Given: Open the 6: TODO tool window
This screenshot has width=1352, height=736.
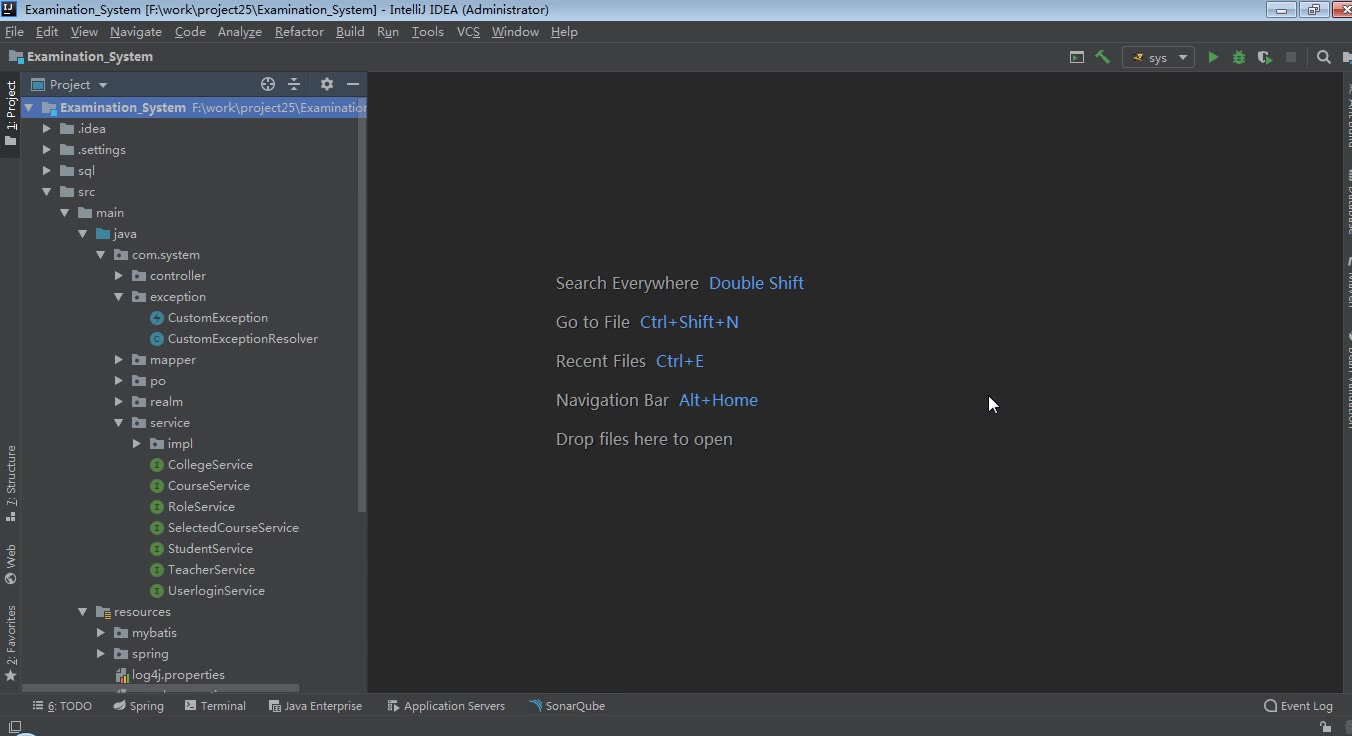Looking at the screenshot, I should (62, 706).
